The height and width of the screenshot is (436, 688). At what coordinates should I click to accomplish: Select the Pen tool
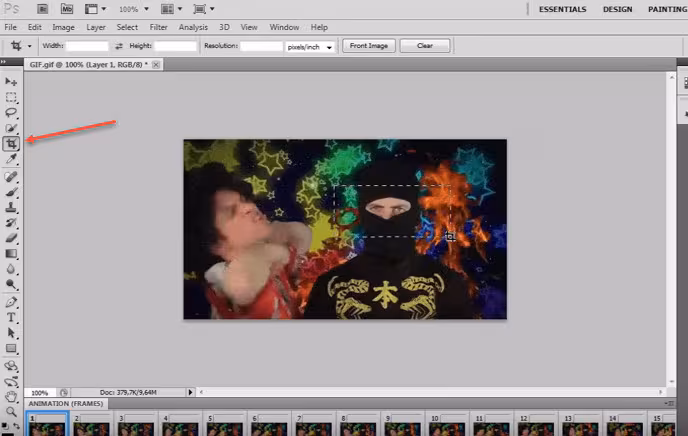tap(11, 302)
